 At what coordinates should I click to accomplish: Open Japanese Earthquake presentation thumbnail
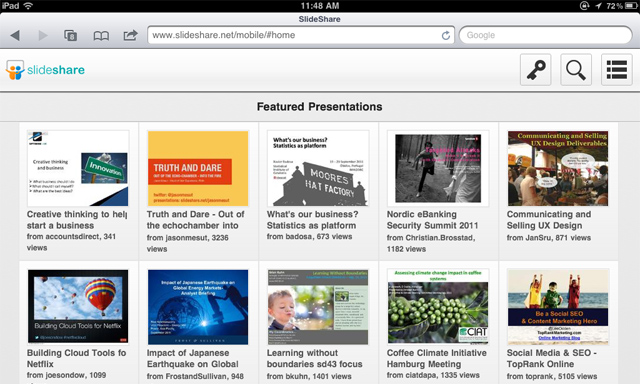pos(198,306)
